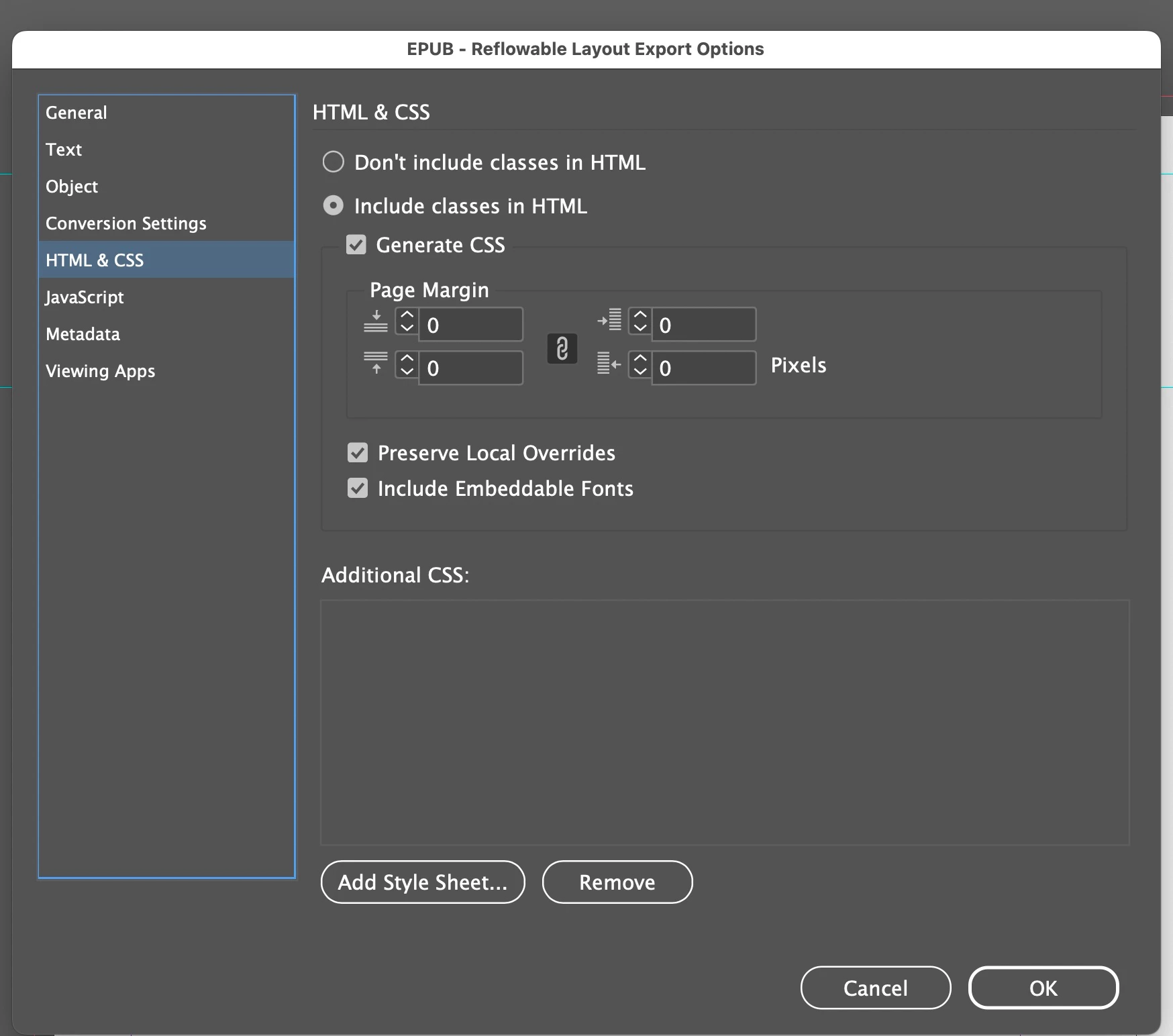This screenshot has height=1036, width=1173.
Task: Increase left margin with up arrow
Action: click(640, 315)
